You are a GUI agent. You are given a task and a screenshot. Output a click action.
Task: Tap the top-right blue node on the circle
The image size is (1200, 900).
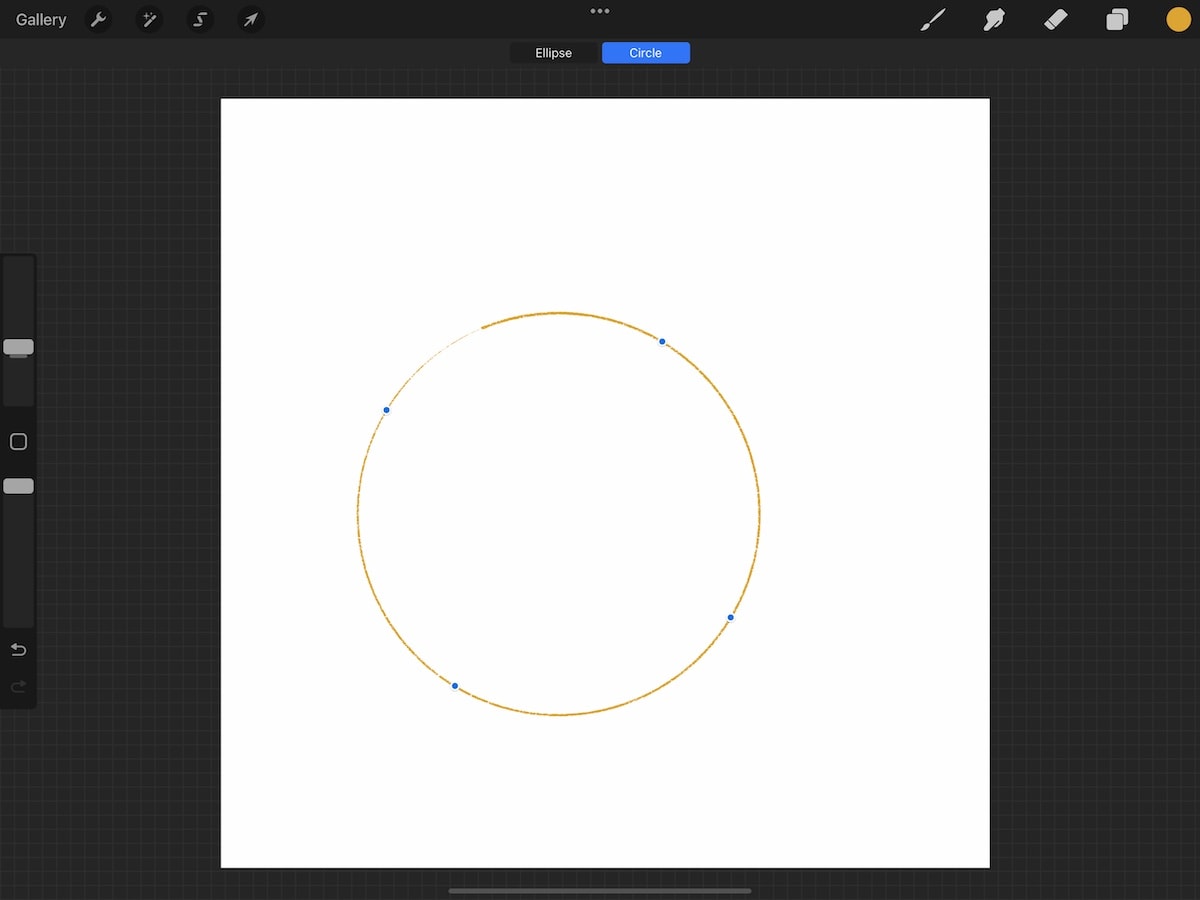pos(661,341)
